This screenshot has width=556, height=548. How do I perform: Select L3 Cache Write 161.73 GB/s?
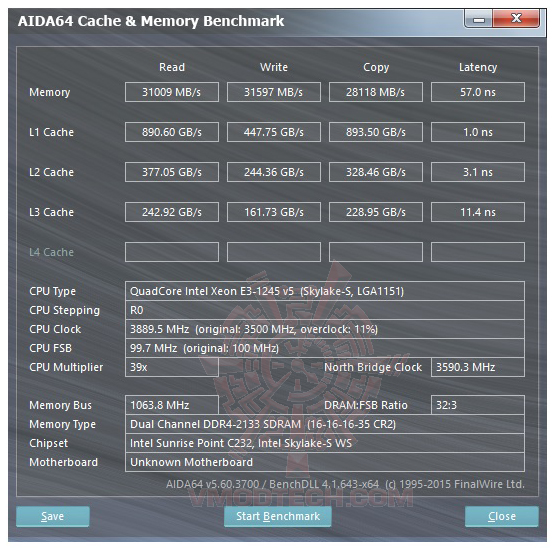(274, 212)
